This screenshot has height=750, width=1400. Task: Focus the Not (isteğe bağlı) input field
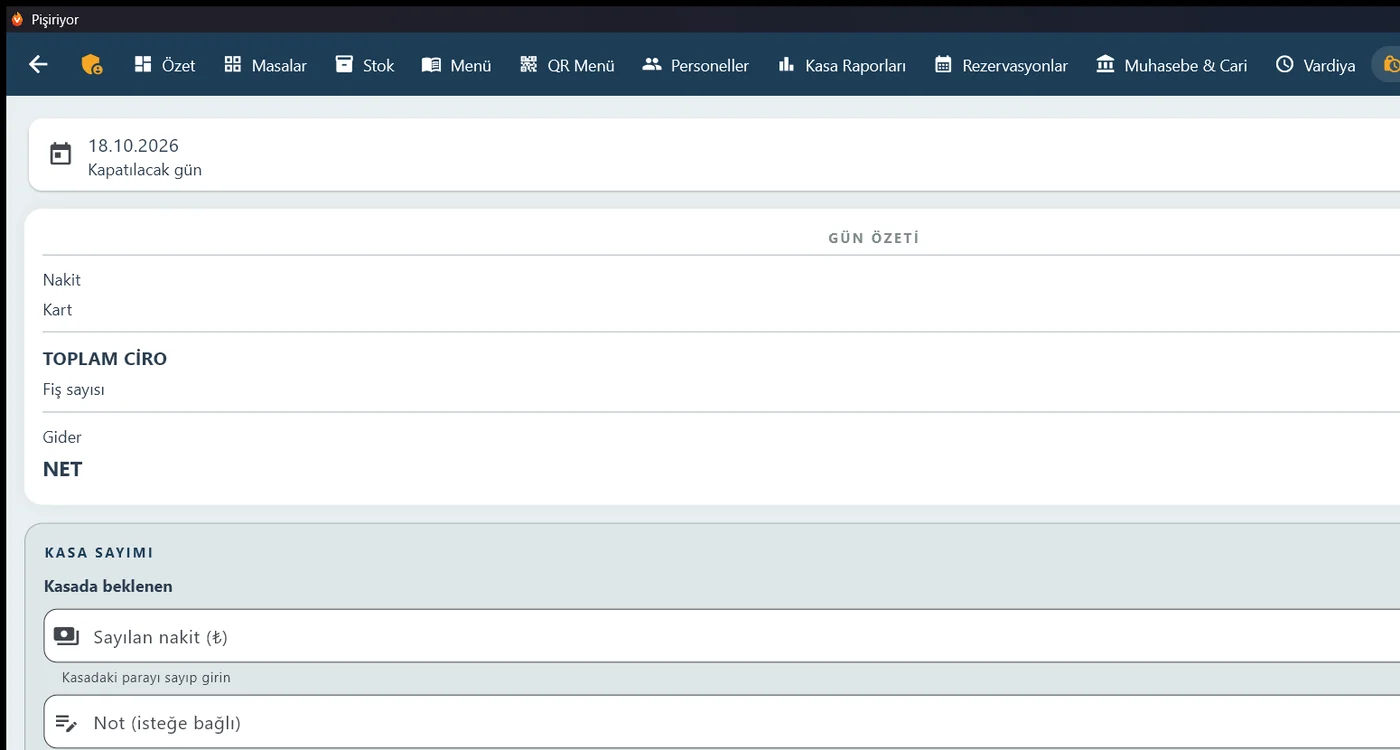pyautogui.click(x=722, y=722)
